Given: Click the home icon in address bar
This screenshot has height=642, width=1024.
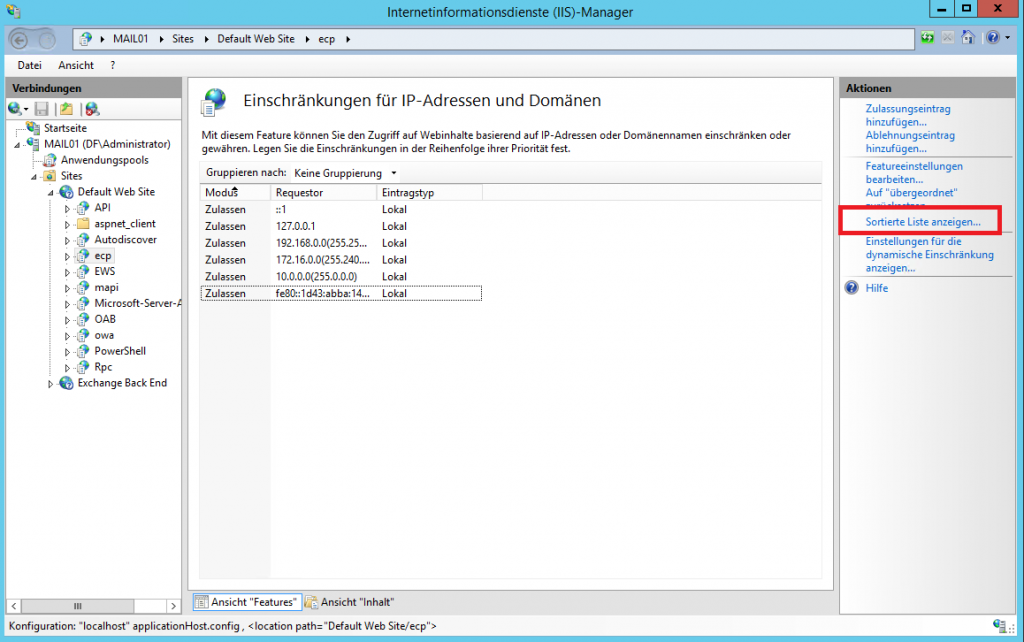Looking at the screenshot, I should coord(966,37).
